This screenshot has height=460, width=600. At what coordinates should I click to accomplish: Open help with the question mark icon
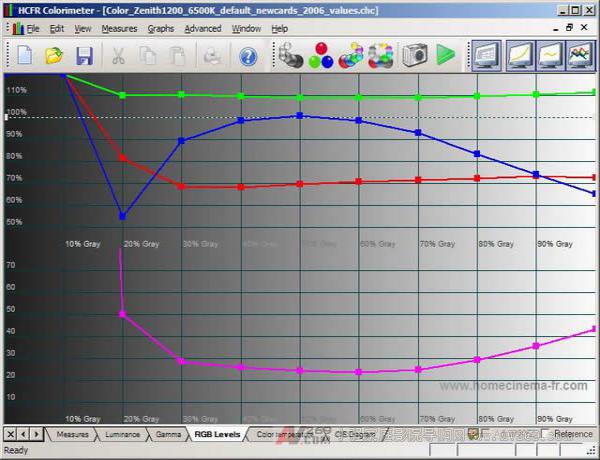(x=247, y=56)
